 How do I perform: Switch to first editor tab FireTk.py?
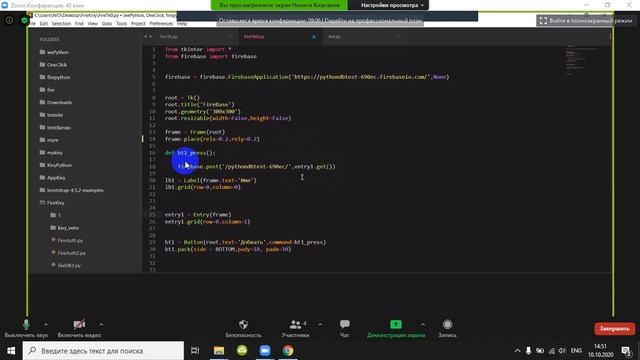169,37
